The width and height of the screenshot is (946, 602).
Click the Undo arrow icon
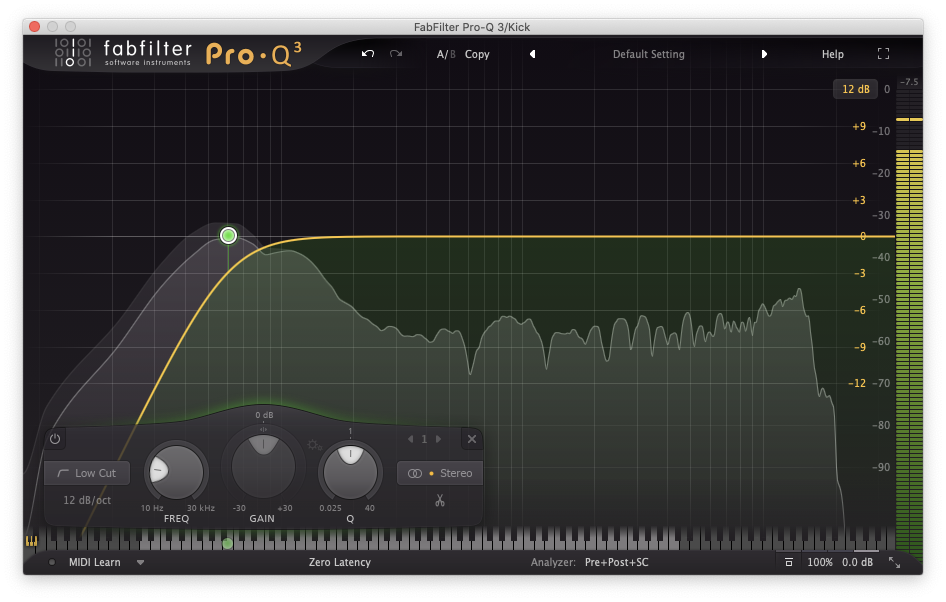(367, 54)
